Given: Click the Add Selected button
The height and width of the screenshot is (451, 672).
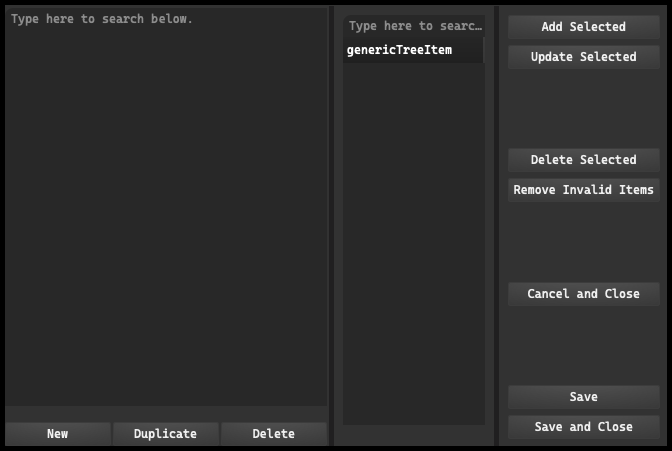Looking at the screenshot, I should tap(583, 27).
